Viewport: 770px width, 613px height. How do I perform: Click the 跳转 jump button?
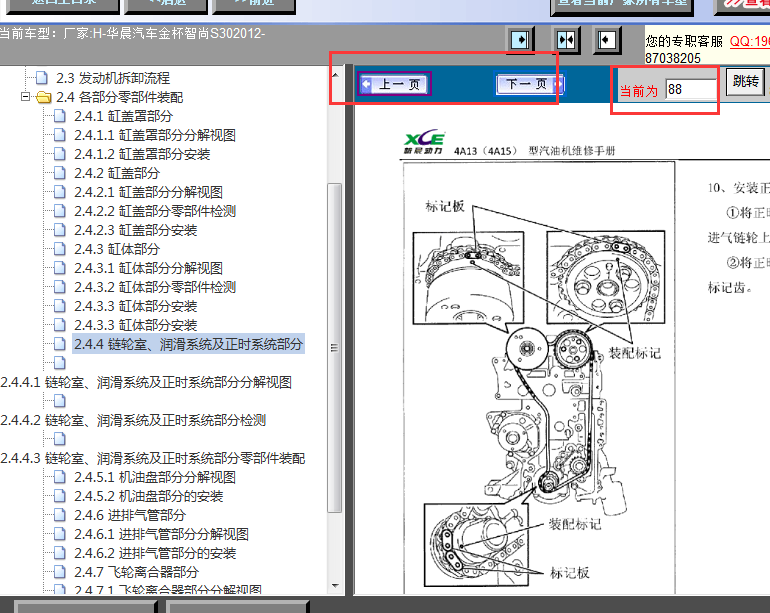tap(745, 82)
